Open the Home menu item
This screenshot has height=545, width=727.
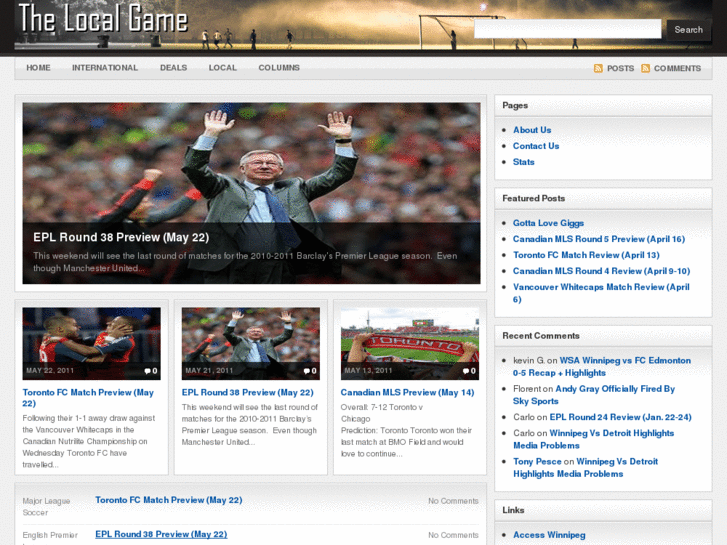(38, 68)
